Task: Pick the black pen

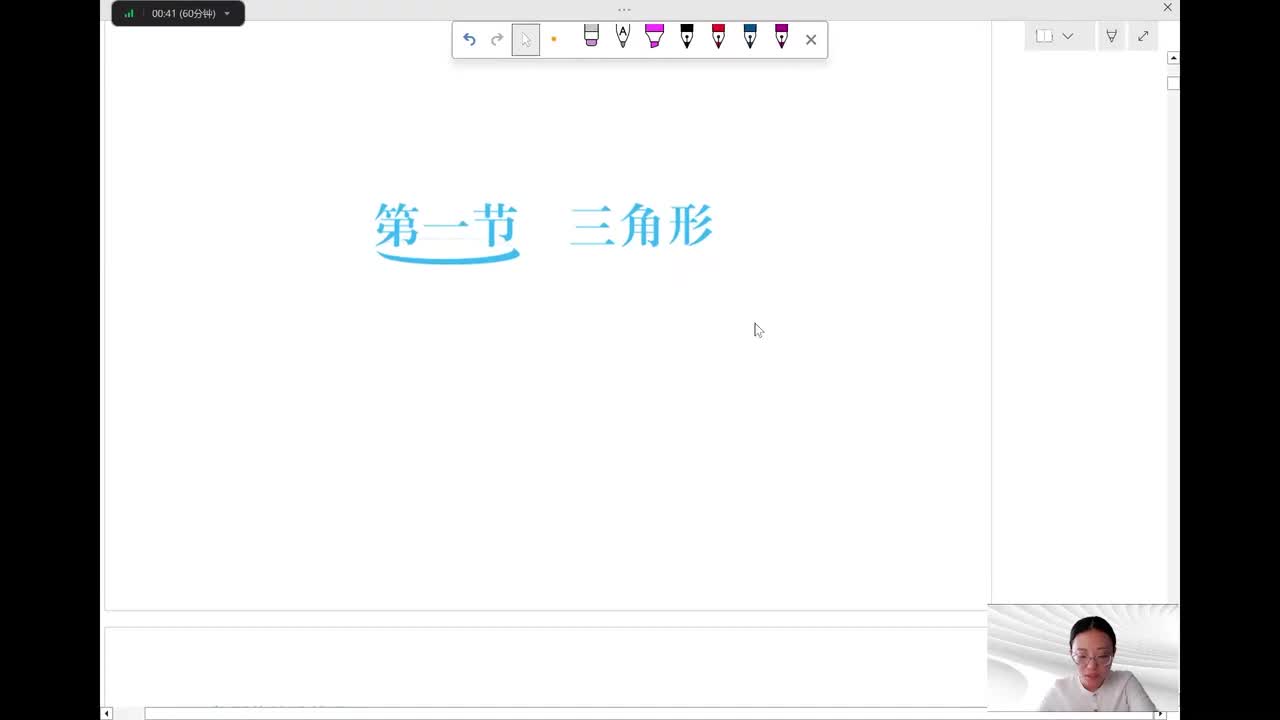Action: point(687,37)
